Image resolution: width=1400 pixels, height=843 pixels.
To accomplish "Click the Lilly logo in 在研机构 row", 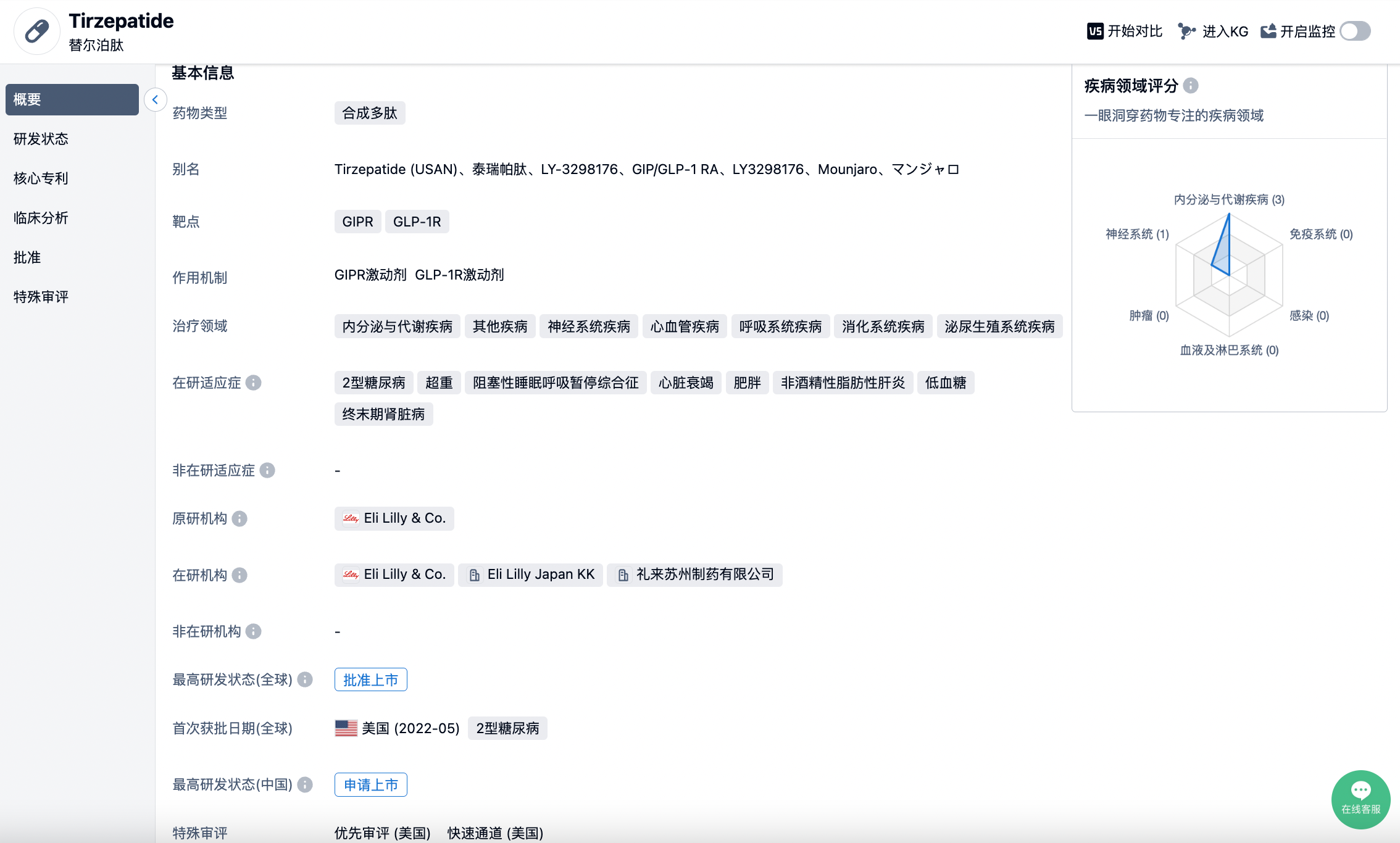I will 351,575.
